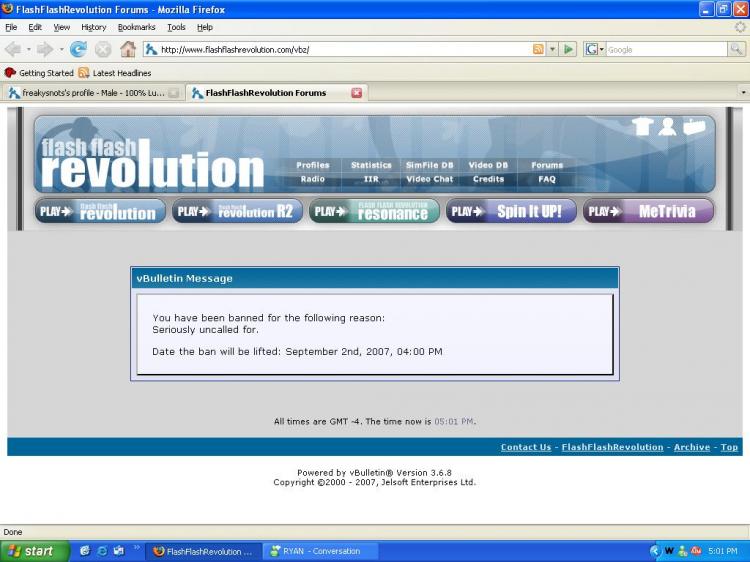Click the mailbox icon in site header
750x562 pixels.
click(694, 127)
